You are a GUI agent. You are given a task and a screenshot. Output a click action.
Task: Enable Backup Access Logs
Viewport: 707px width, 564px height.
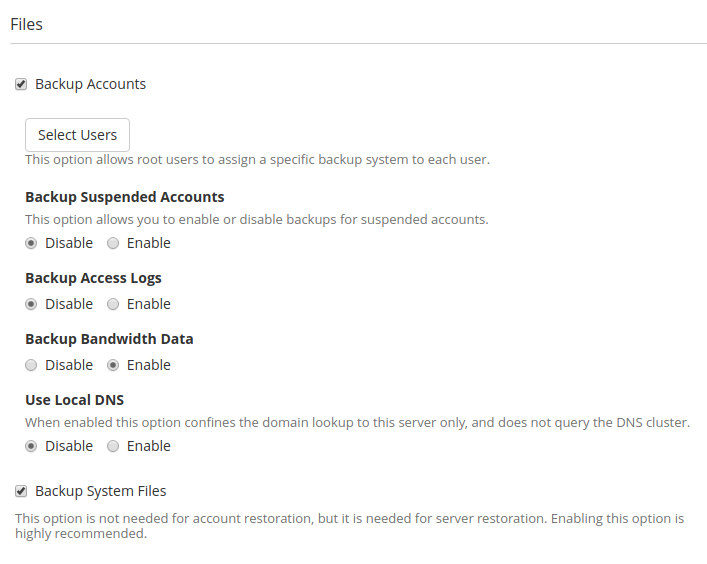(113, 304)
